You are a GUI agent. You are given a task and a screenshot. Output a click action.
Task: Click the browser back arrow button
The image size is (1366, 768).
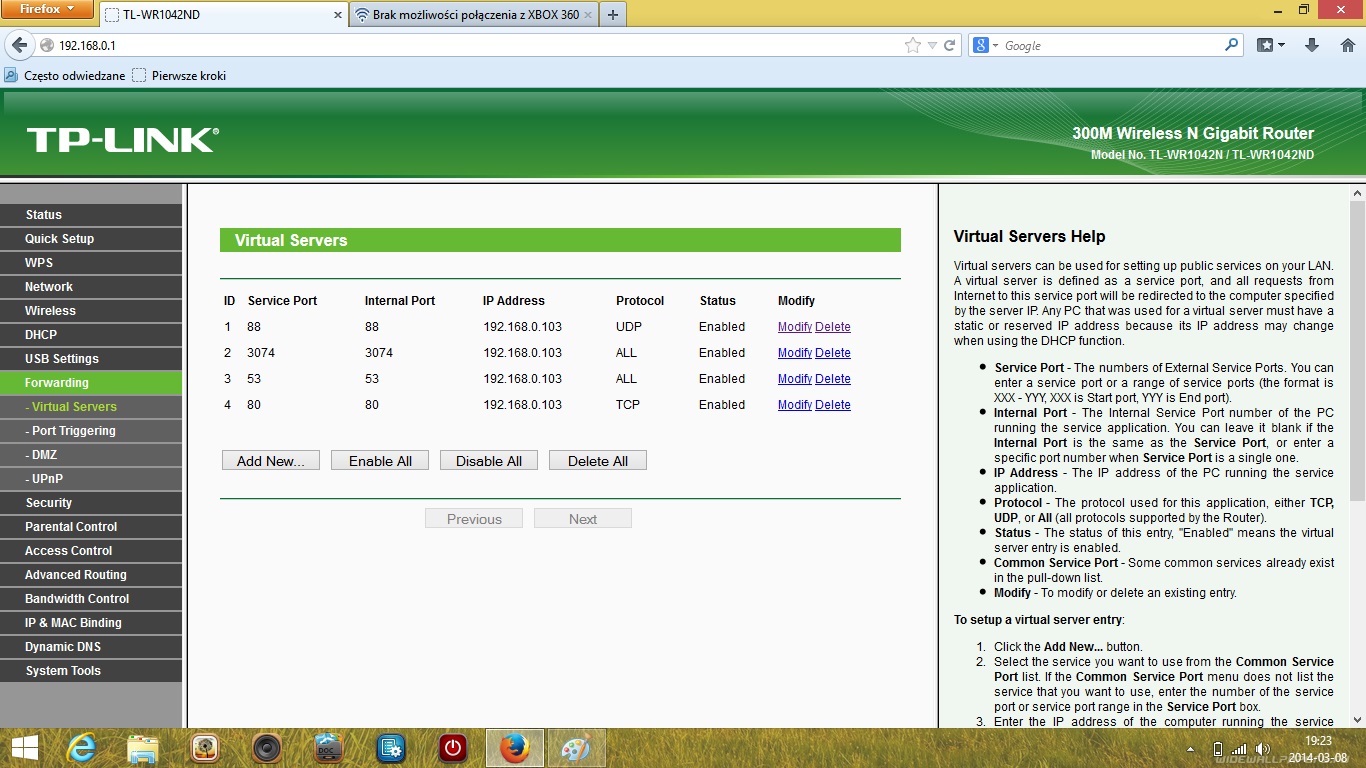19,45
